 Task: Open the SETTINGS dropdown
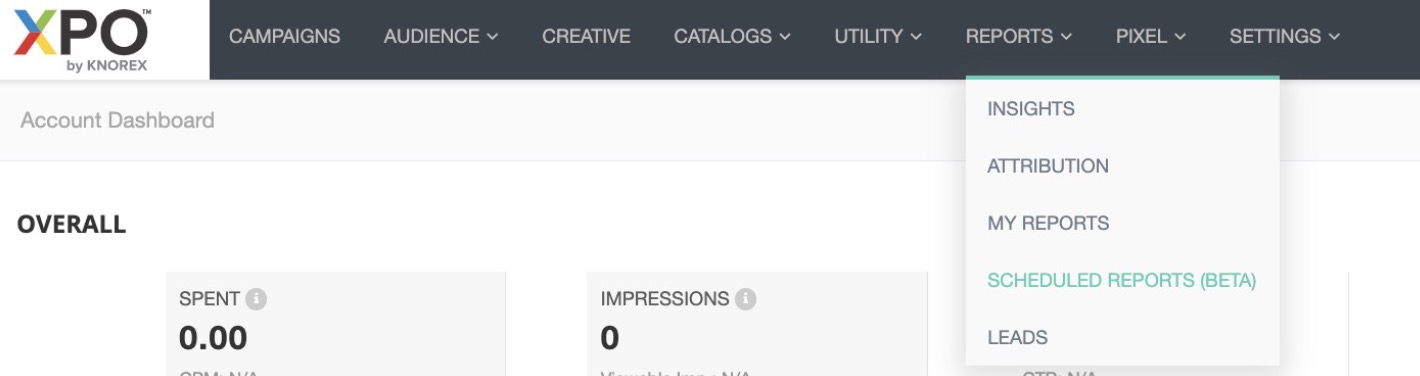1284,37
